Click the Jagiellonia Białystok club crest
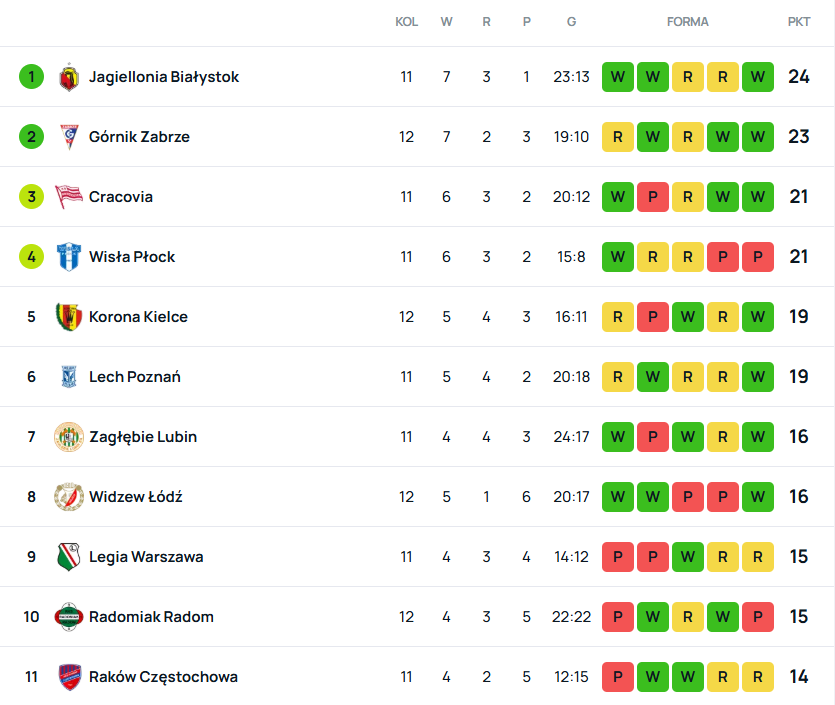 pos(68,77)
